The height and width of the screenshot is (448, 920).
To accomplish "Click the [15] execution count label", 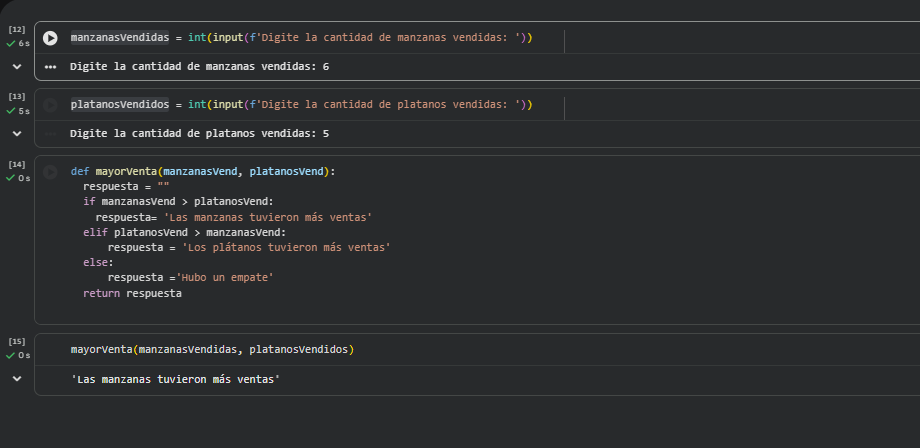I will [17, 342].
